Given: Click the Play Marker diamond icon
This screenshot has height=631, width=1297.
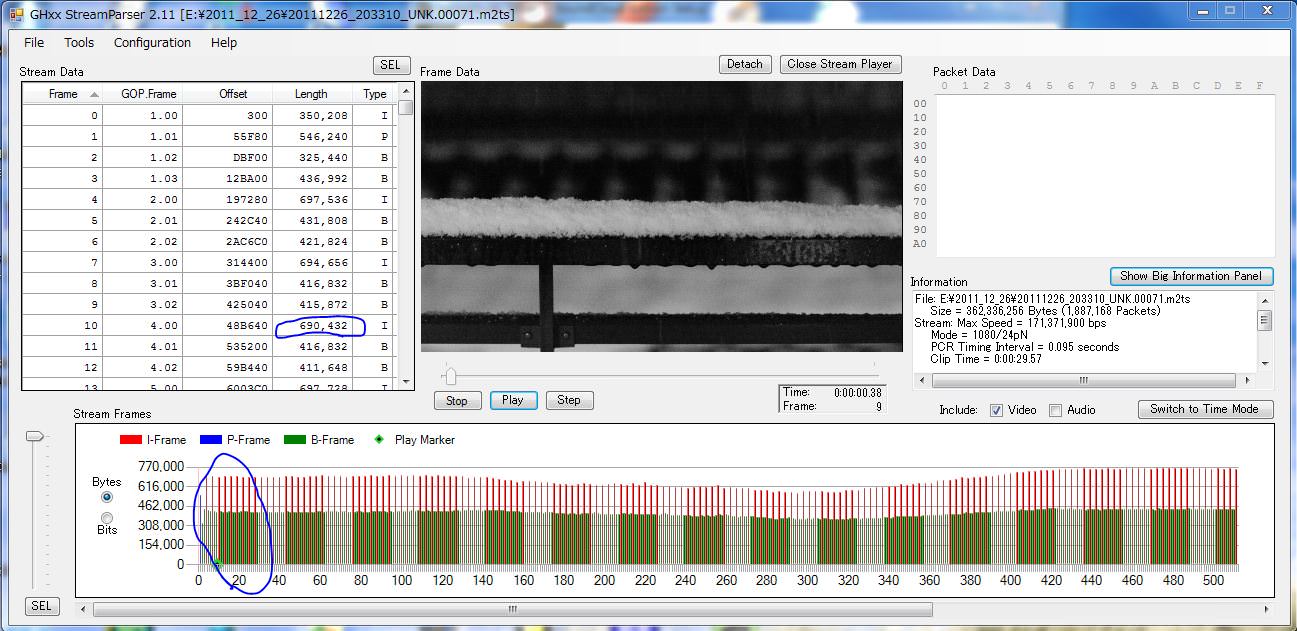Looking at the screenshot, I should click(x=378, y=440).
